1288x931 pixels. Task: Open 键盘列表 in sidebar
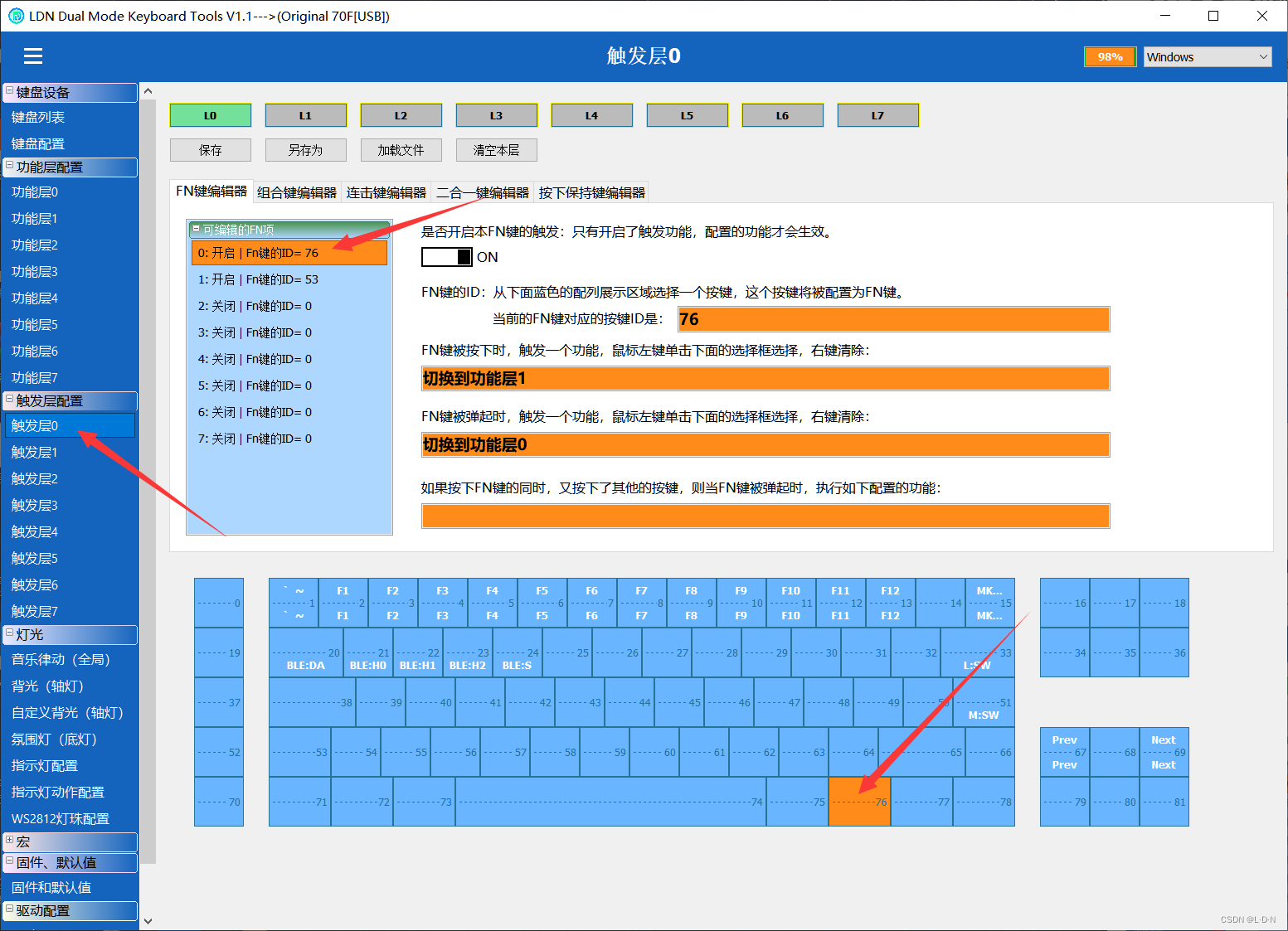coord(70,118)
